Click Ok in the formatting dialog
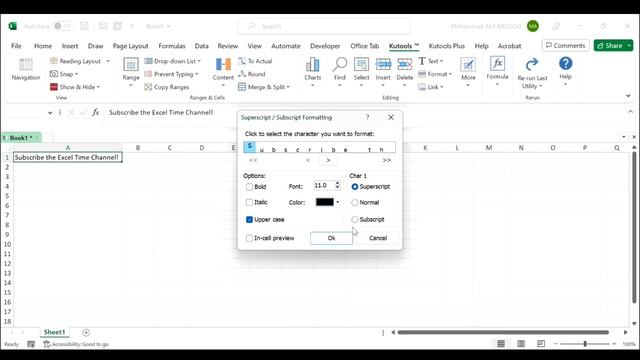The width and height of the screenshot is (640, 360). point(331,238)
